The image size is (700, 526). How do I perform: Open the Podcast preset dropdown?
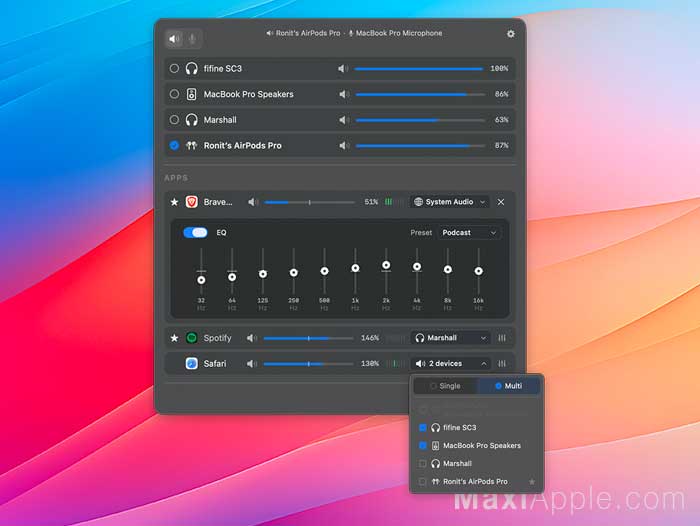click(468, 233)
